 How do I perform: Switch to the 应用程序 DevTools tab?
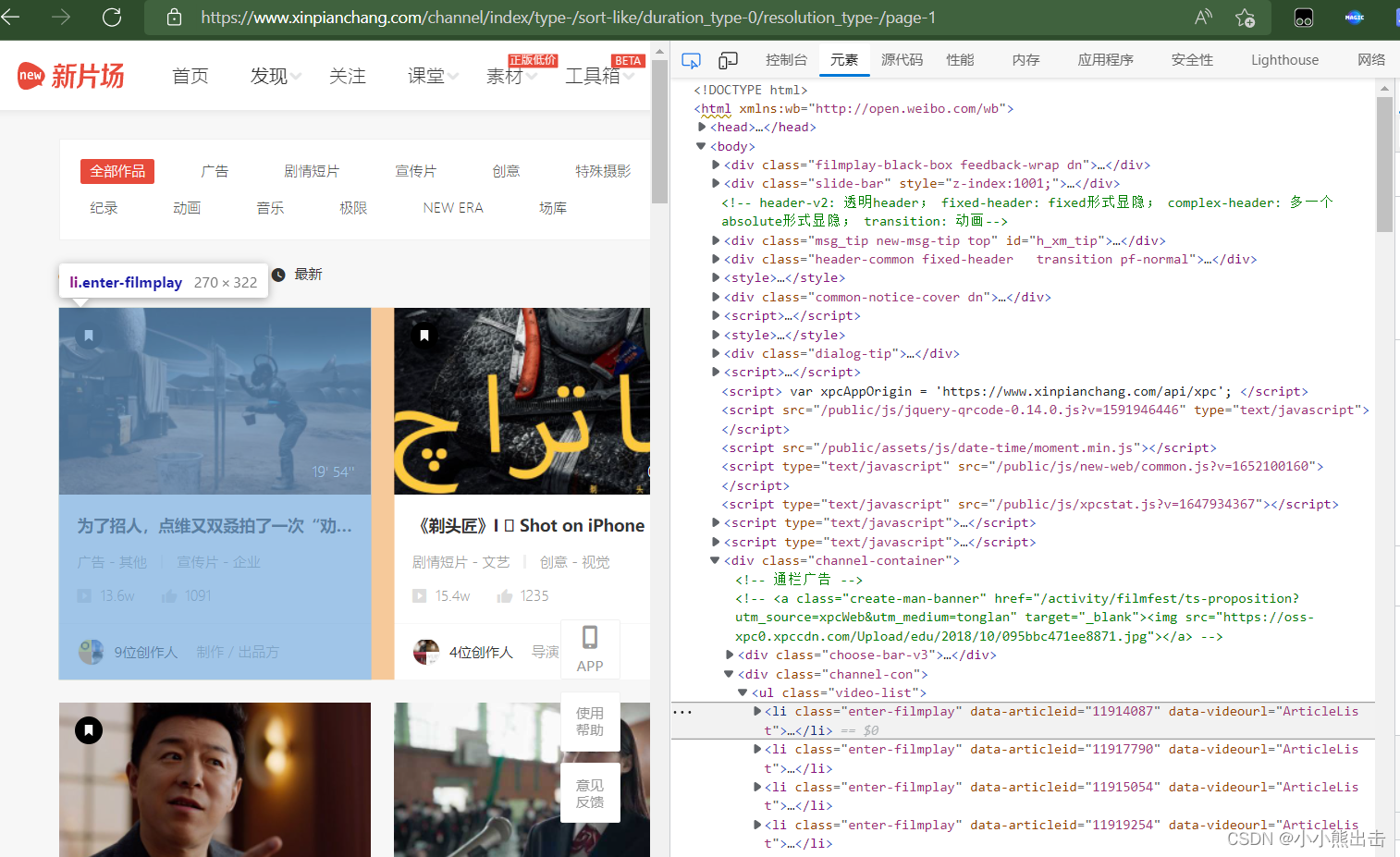pos(1105,60)
